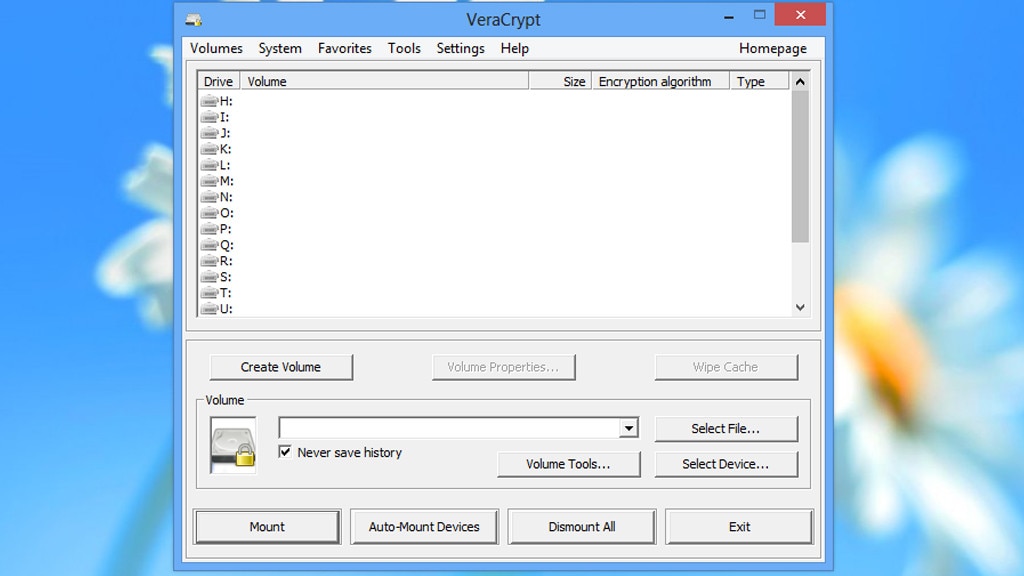Open the Volume Tools button
The height and width of the screenshot is (576, 1024).
[568, 464]
